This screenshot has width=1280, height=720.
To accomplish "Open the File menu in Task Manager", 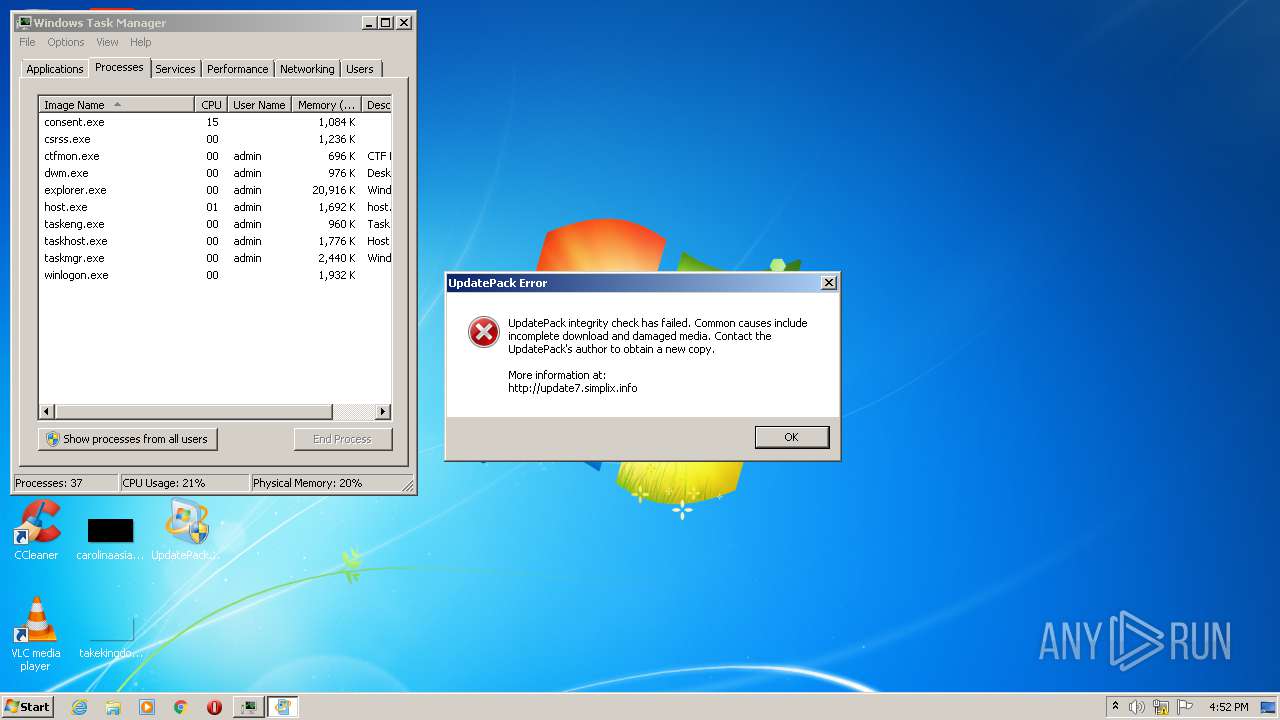I will point(27,42).
